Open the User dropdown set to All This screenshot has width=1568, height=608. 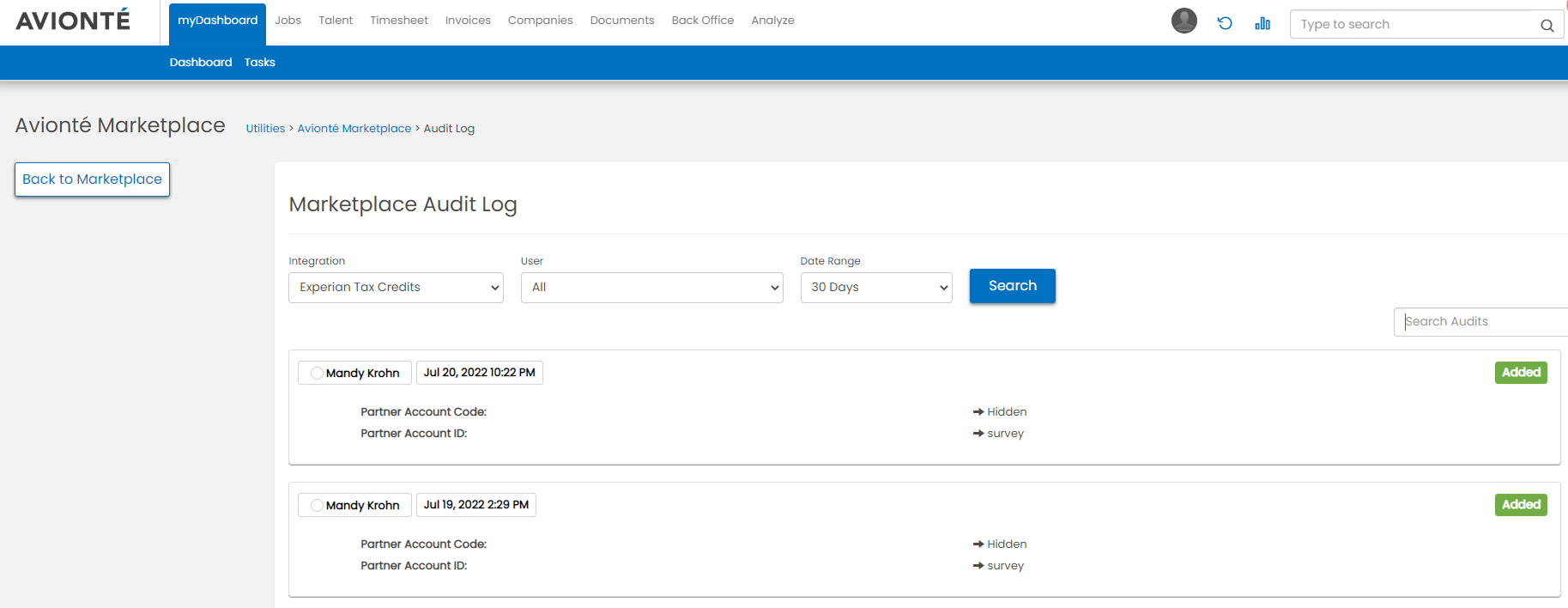[x=651, y=288]
